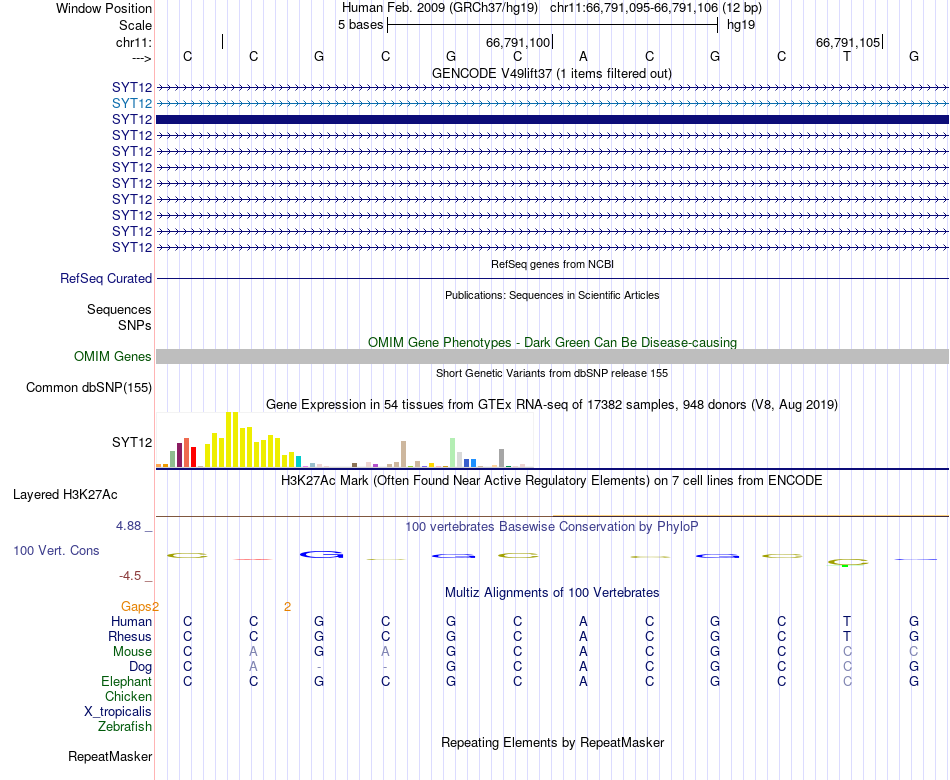The width and height of the screenshot is (950, 780).
Task: Select the Rhesus alignment row label
Action: coord(130,636)
